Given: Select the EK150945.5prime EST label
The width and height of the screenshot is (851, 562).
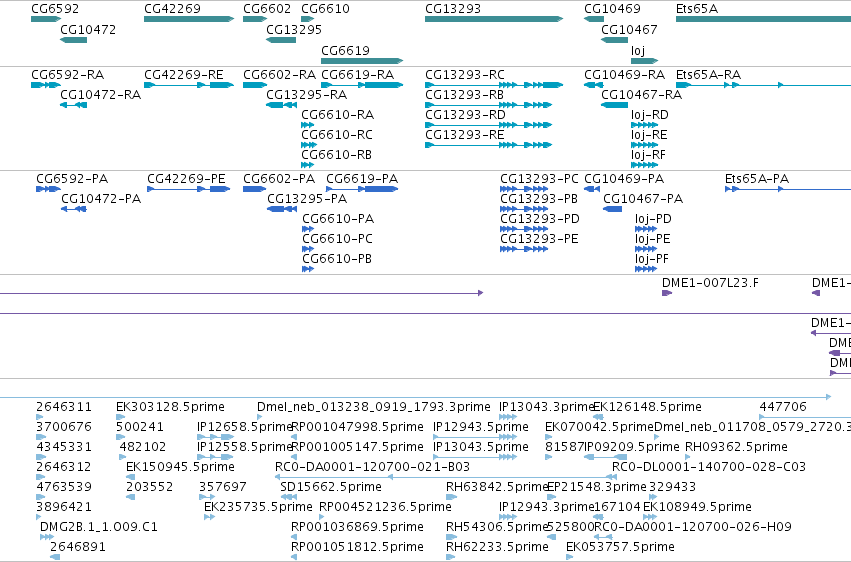Looking at the screenshot, I should (x=180, y=467).
